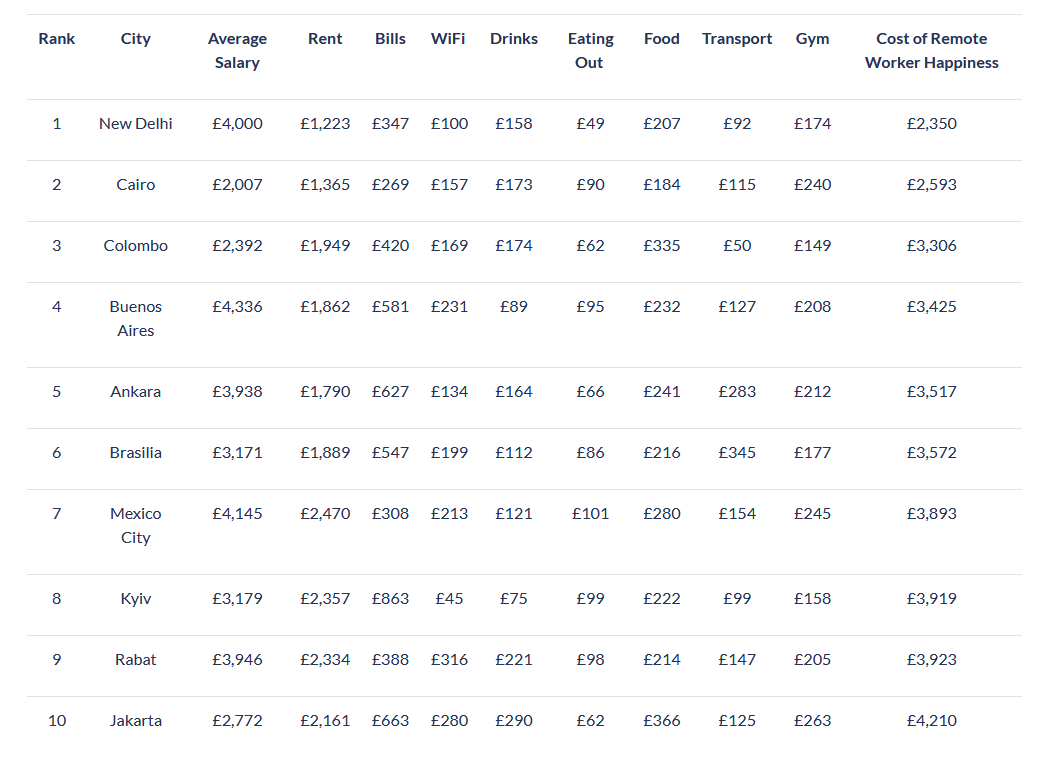Click Brasilia's transport cost £345
Viewport: 1043px width, 760px height.
click(737, 453)
